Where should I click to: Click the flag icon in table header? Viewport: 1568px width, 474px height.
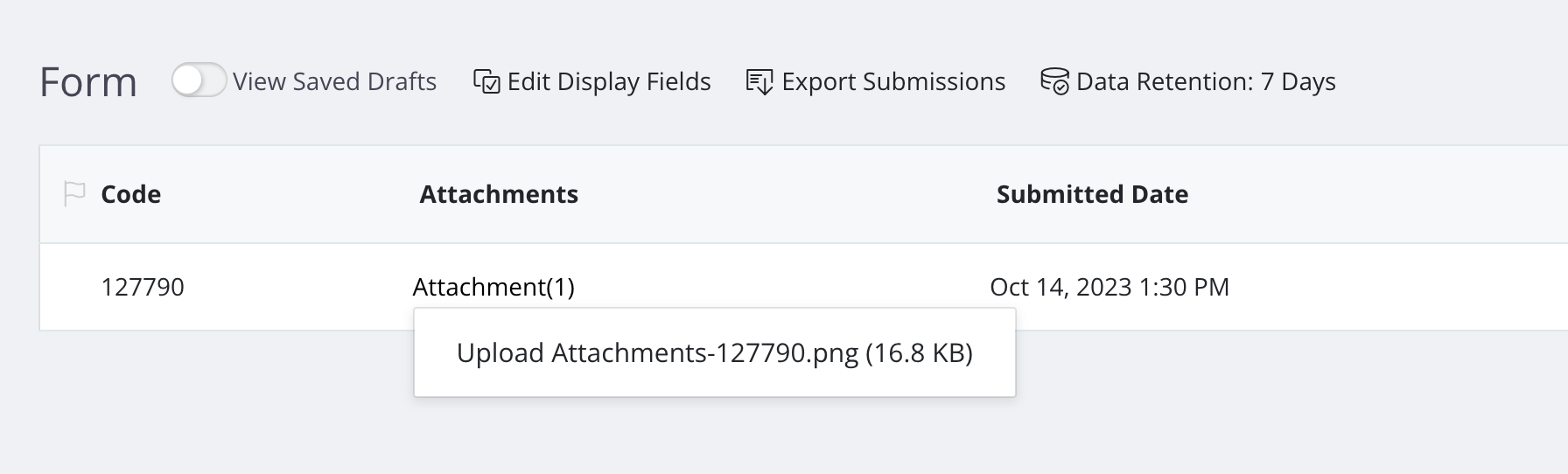pyautogui.click(x=74, y=193)
